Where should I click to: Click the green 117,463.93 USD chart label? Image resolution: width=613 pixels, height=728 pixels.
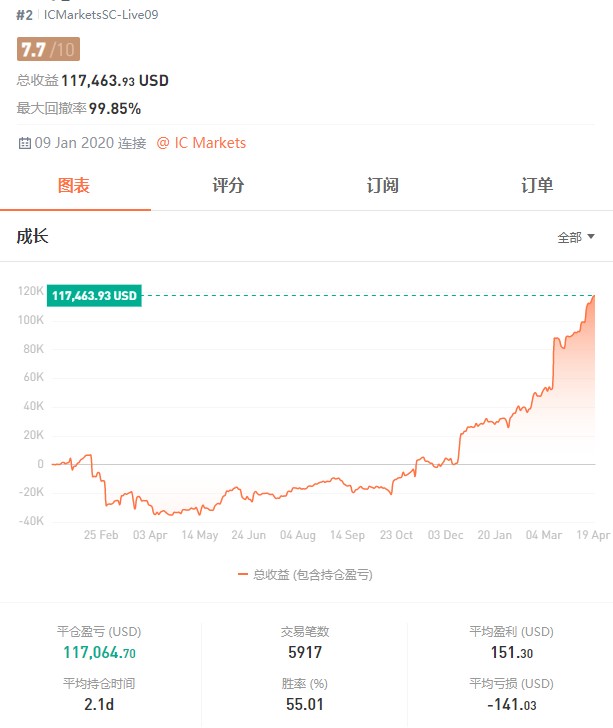94,296
